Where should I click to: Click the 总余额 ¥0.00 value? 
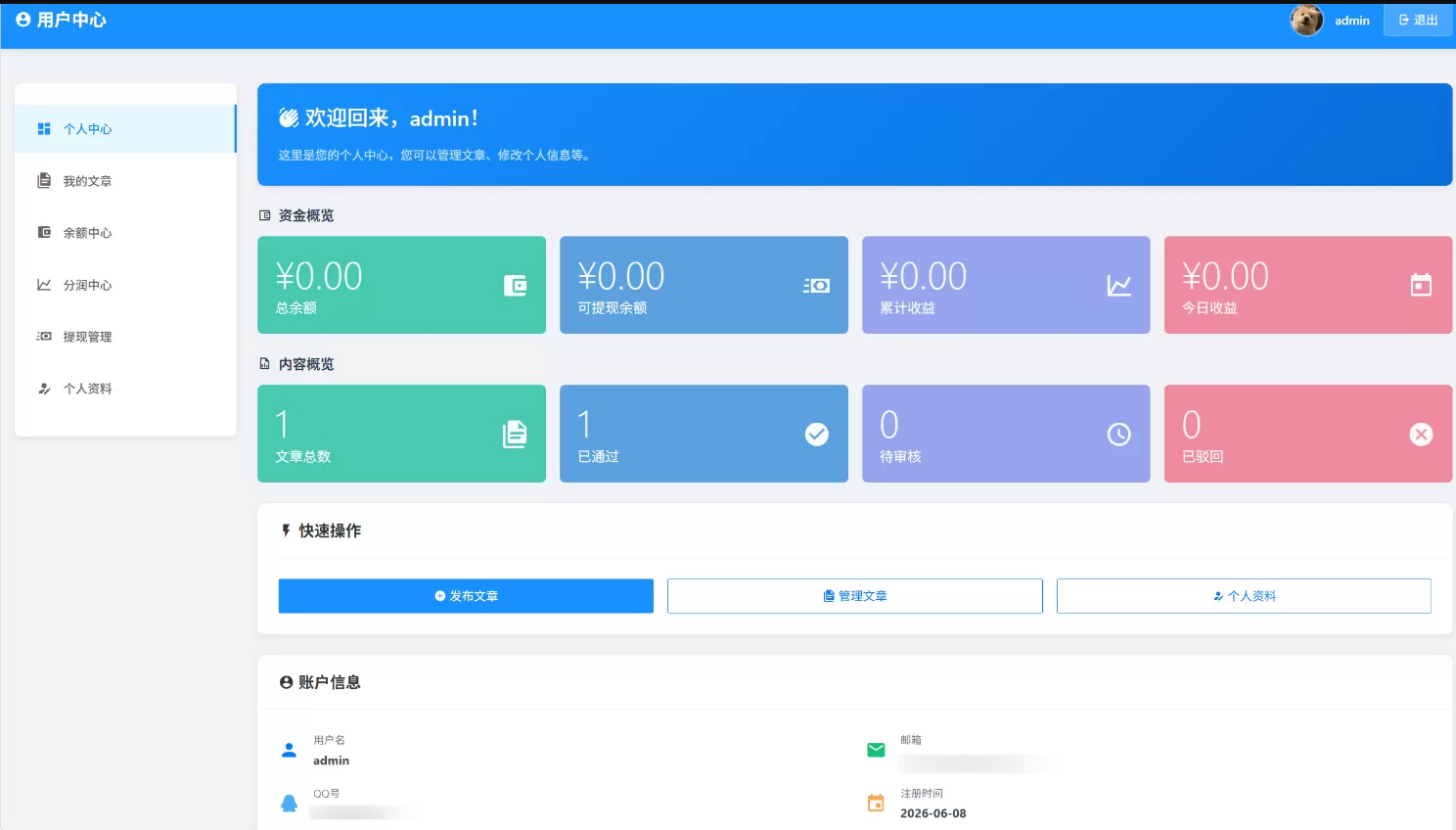point(319,276)
